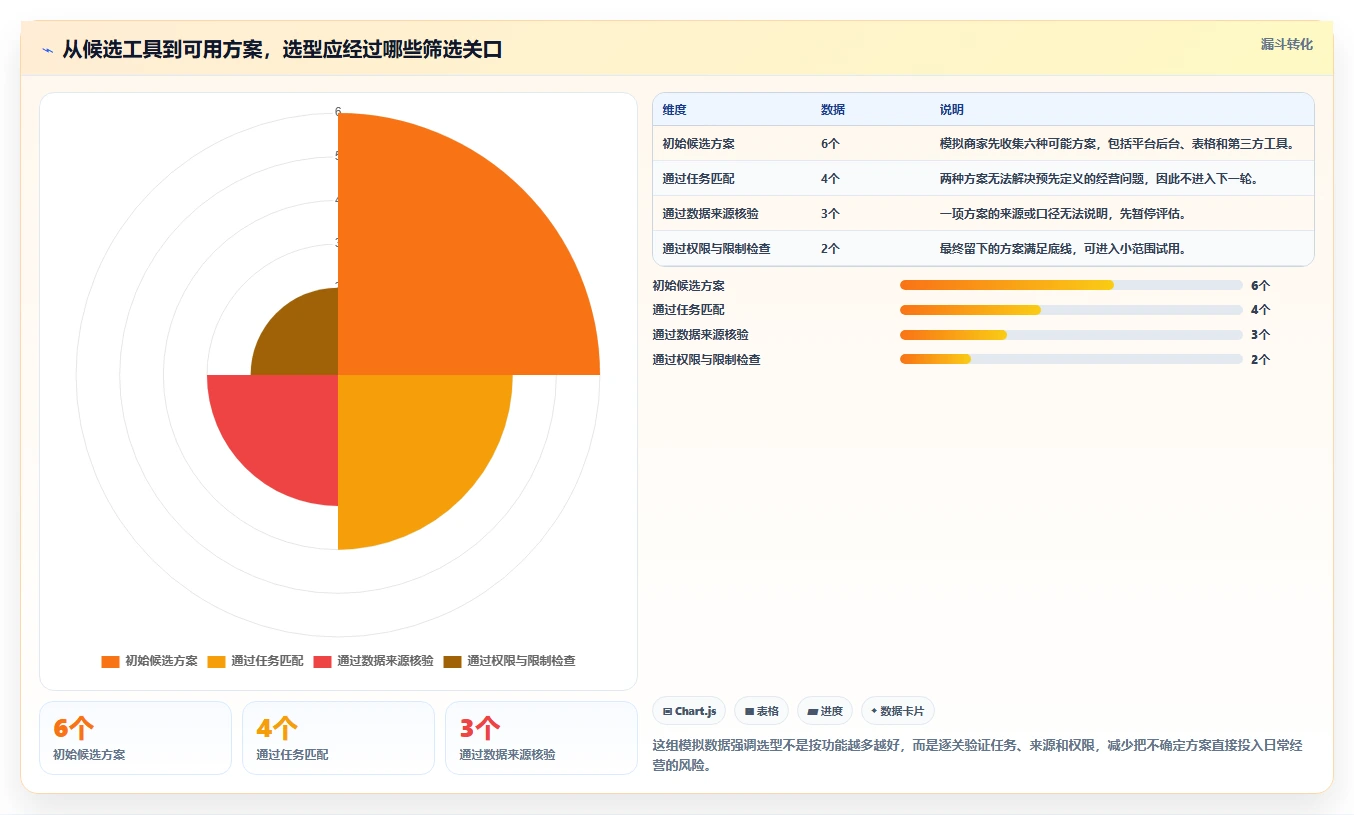Click the 4个 cell in the table
This screenshot has height=815, width=1354.
(x=830, y=179)
